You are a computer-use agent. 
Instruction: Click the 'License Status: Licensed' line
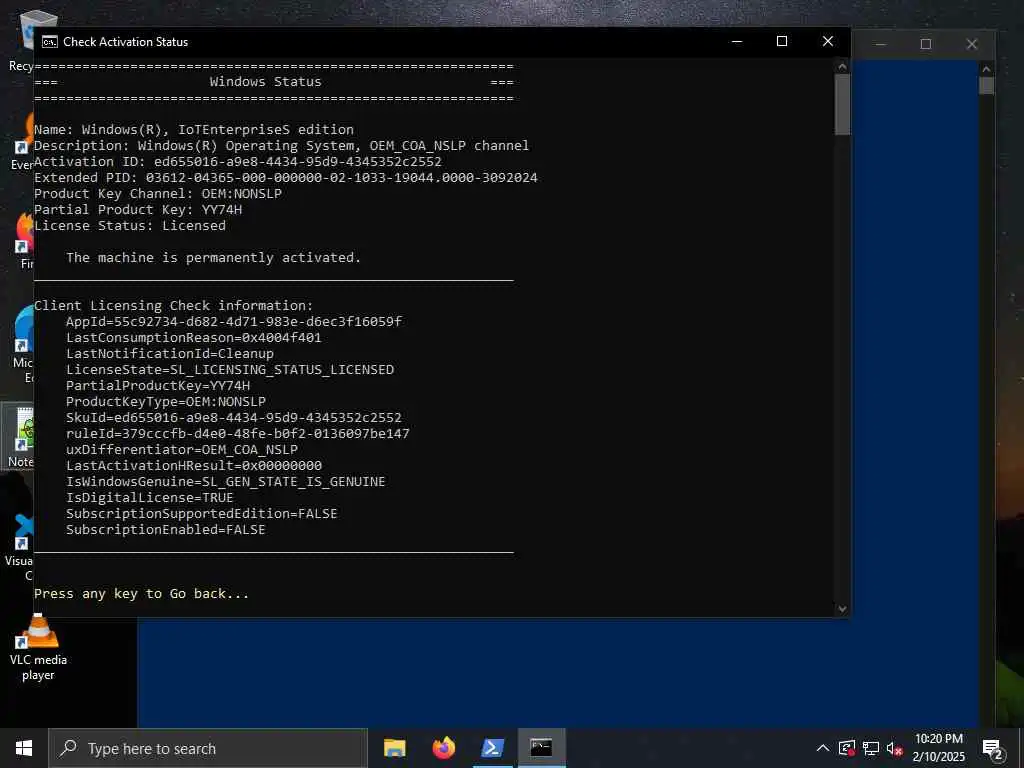[130, 225]
